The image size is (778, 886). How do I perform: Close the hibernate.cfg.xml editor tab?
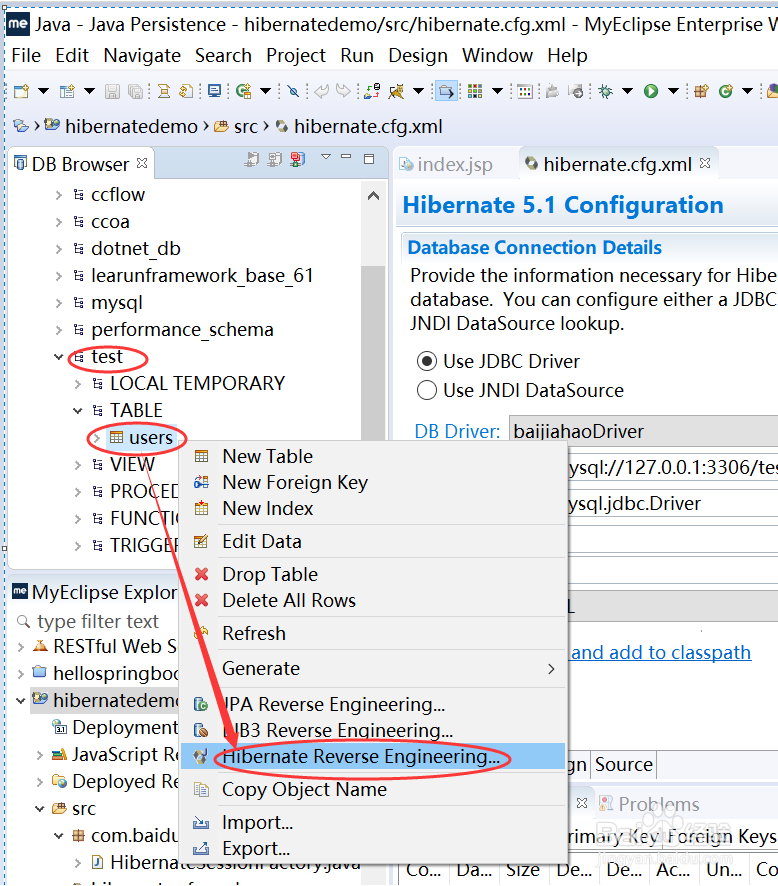click(x=705, y=163)
